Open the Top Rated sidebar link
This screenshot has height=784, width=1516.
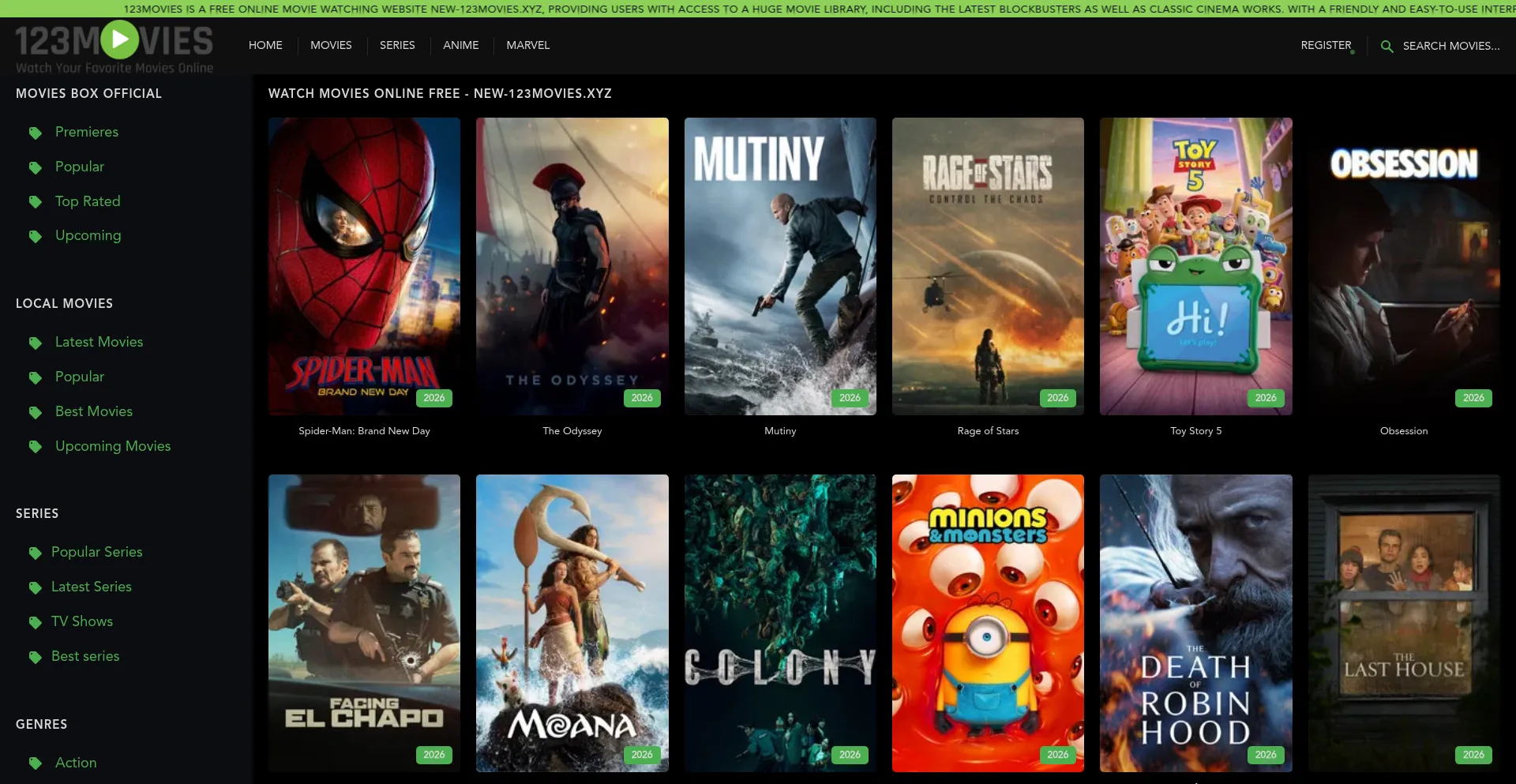88,201
